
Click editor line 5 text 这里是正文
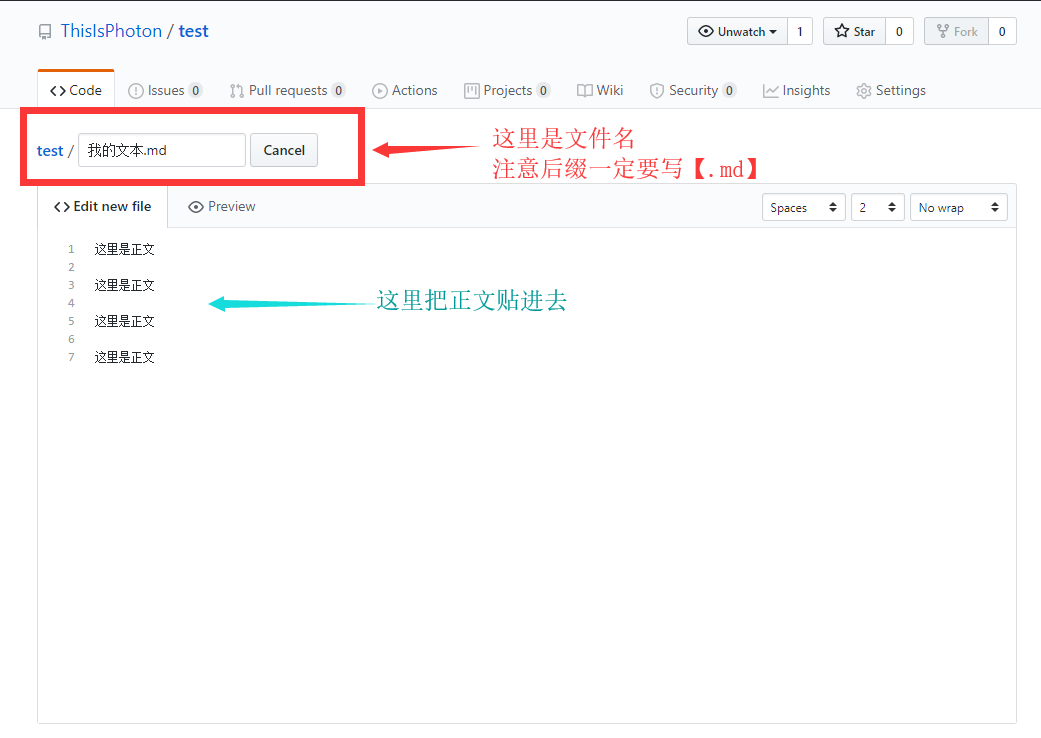coord(124,321)
